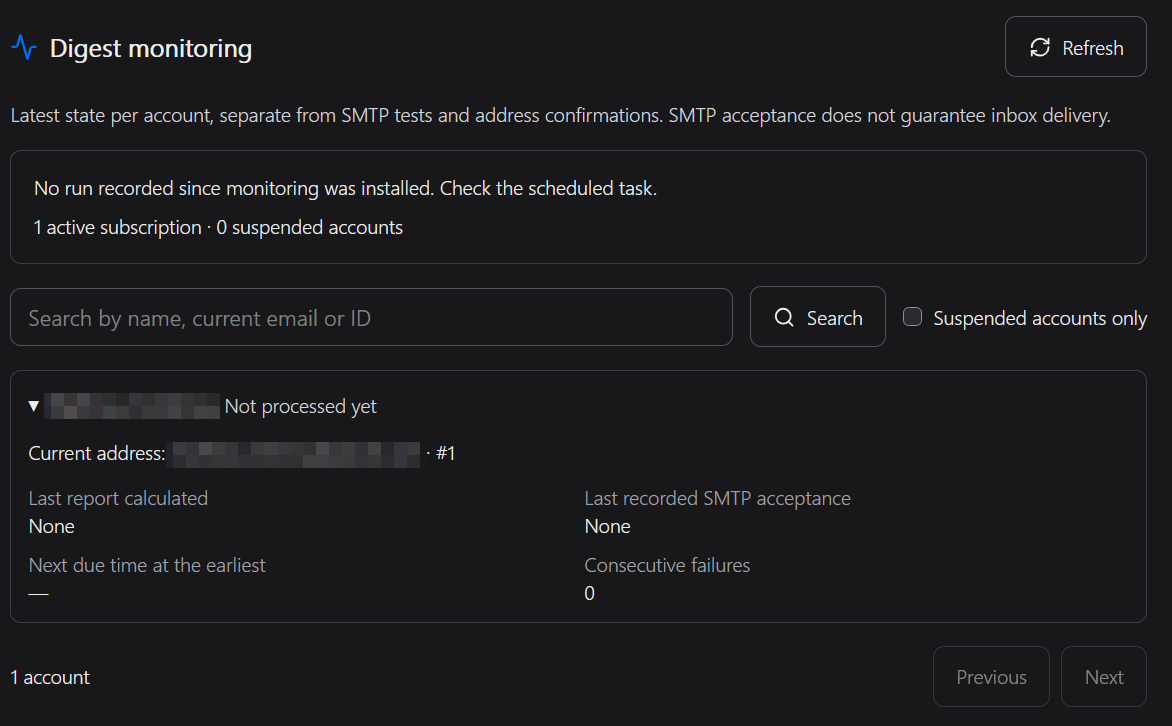
Task: Click the consecutive failures value 0
Action: pyautogui.click(x=590, y=594)
